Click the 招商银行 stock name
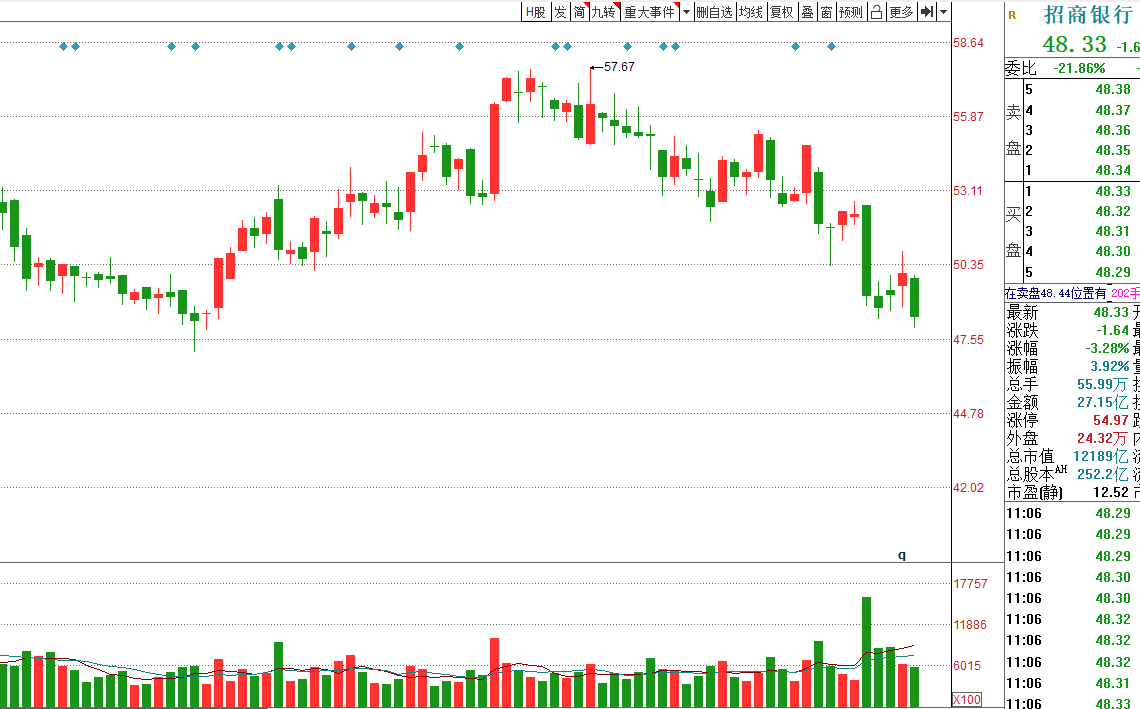Image resolution: width=1140 pixels, height=709 pixels. coord(1088,15)
